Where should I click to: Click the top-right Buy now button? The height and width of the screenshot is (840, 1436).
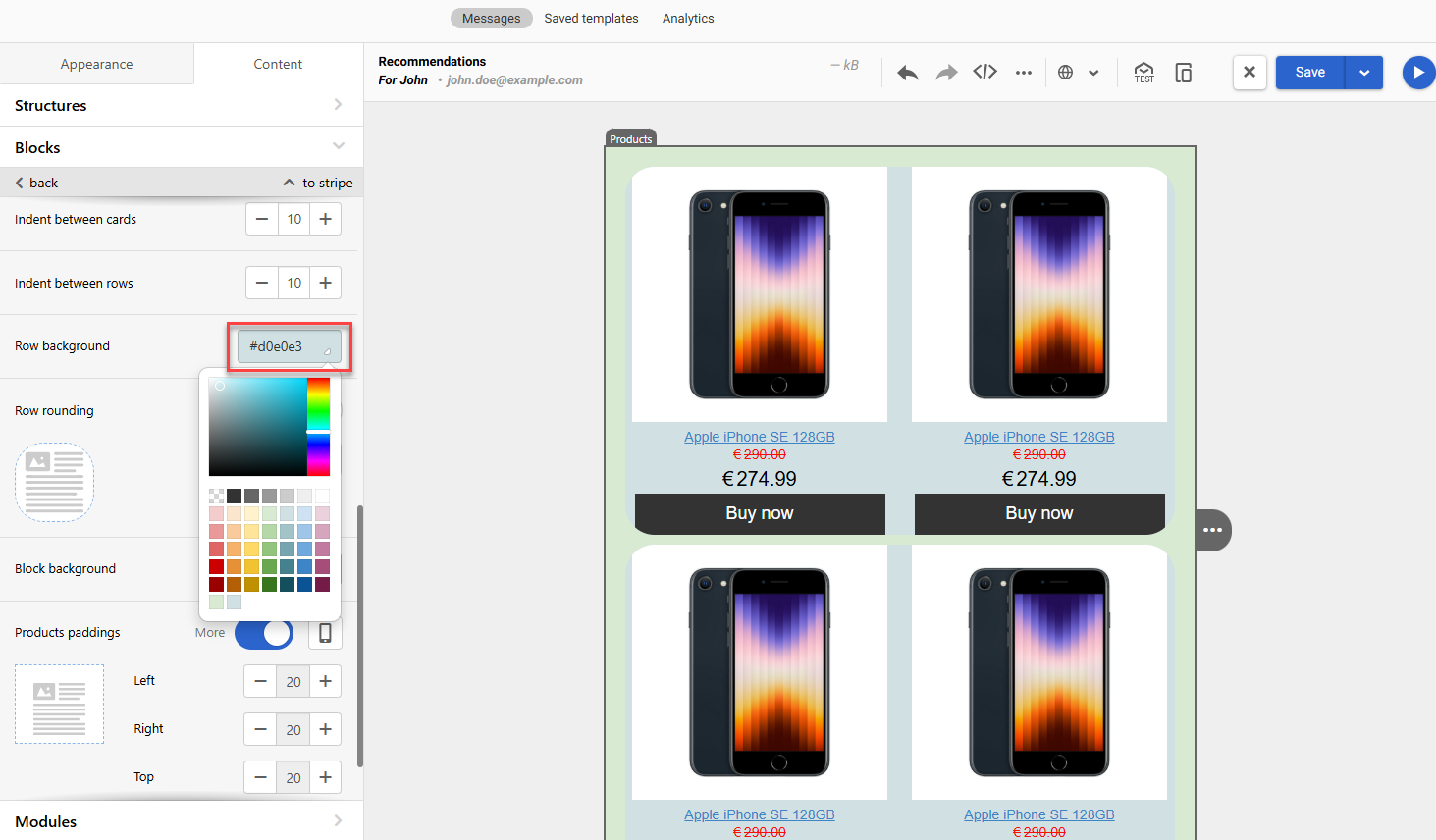pos(1039,513)
